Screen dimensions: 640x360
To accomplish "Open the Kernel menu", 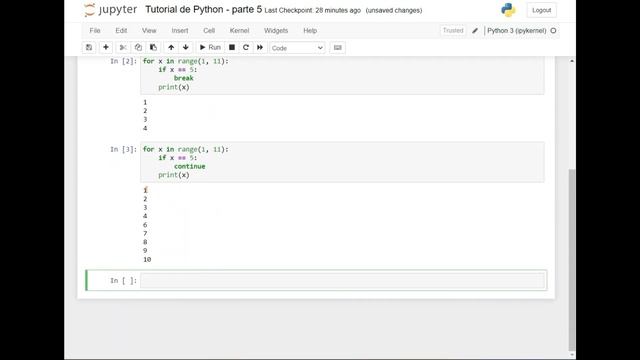I will tap(239, 31).
